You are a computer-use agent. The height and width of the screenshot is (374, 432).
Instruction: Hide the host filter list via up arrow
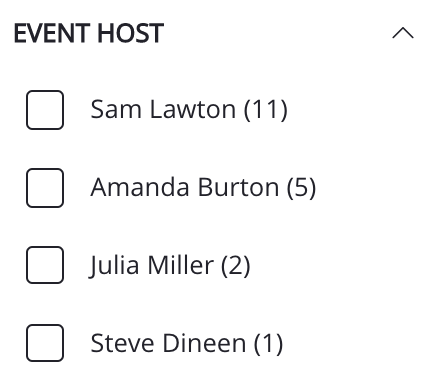coord(403,33)
